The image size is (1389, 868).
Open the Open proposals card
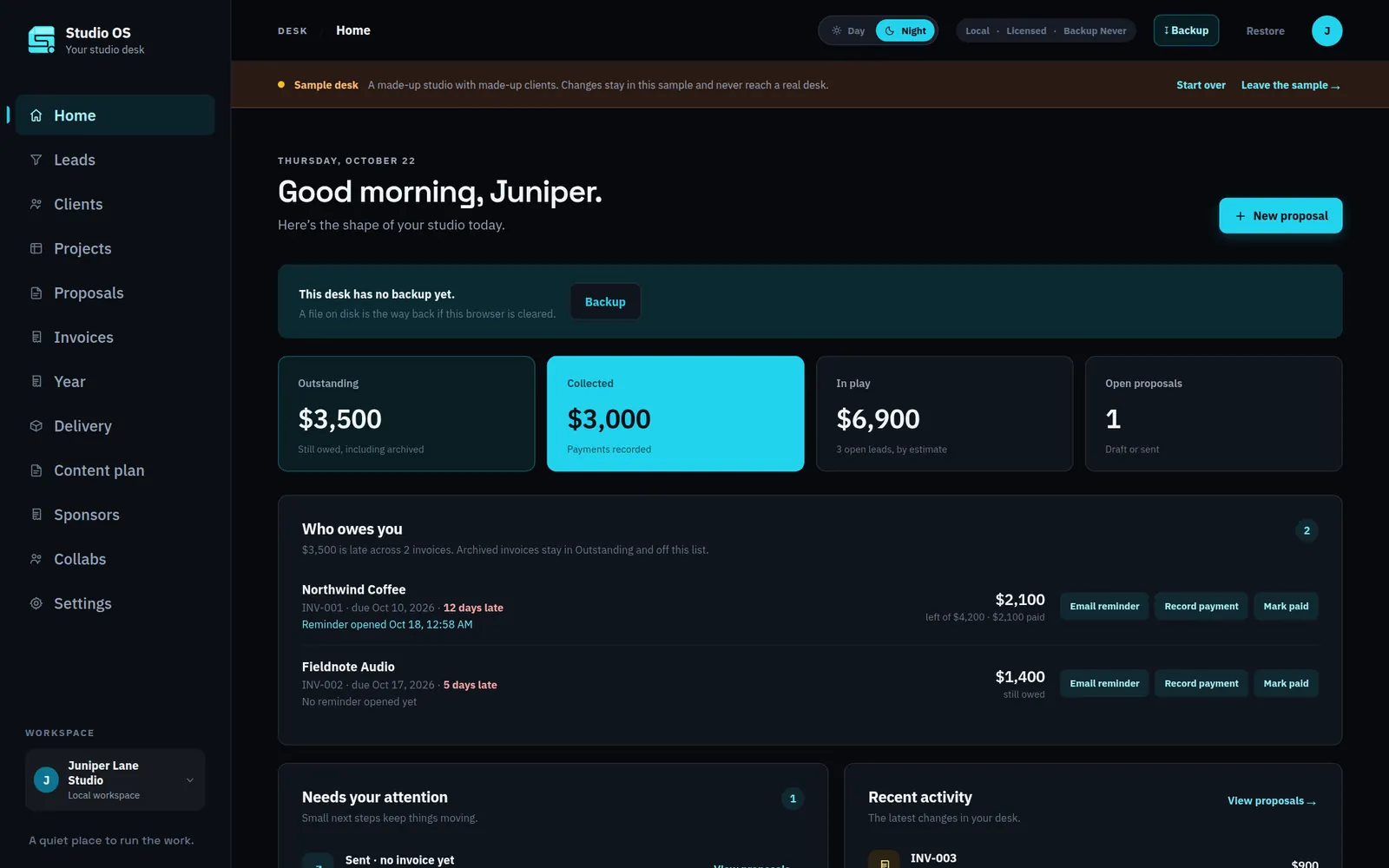(1214, 413)
